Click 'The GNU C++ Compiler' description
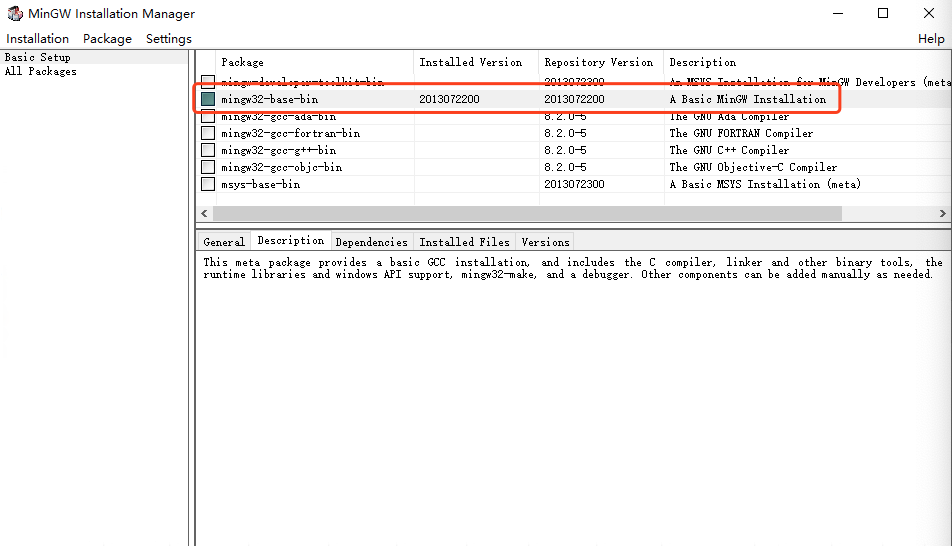Screen dimensions: 952x546 [x=729, y=150]
